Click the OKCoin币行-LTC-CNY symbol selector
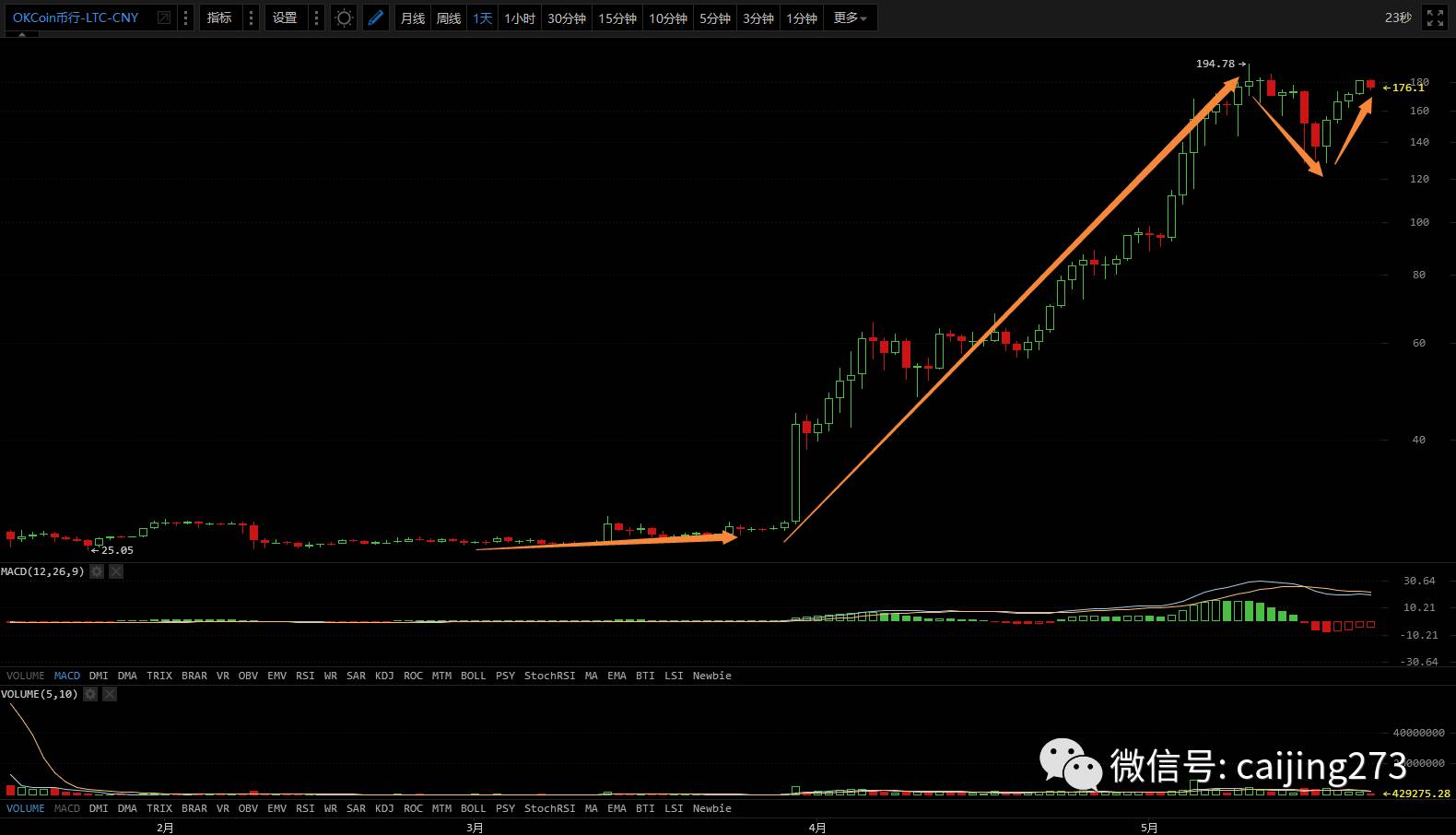The image size is (1456, 835). (x=76, y=18)
